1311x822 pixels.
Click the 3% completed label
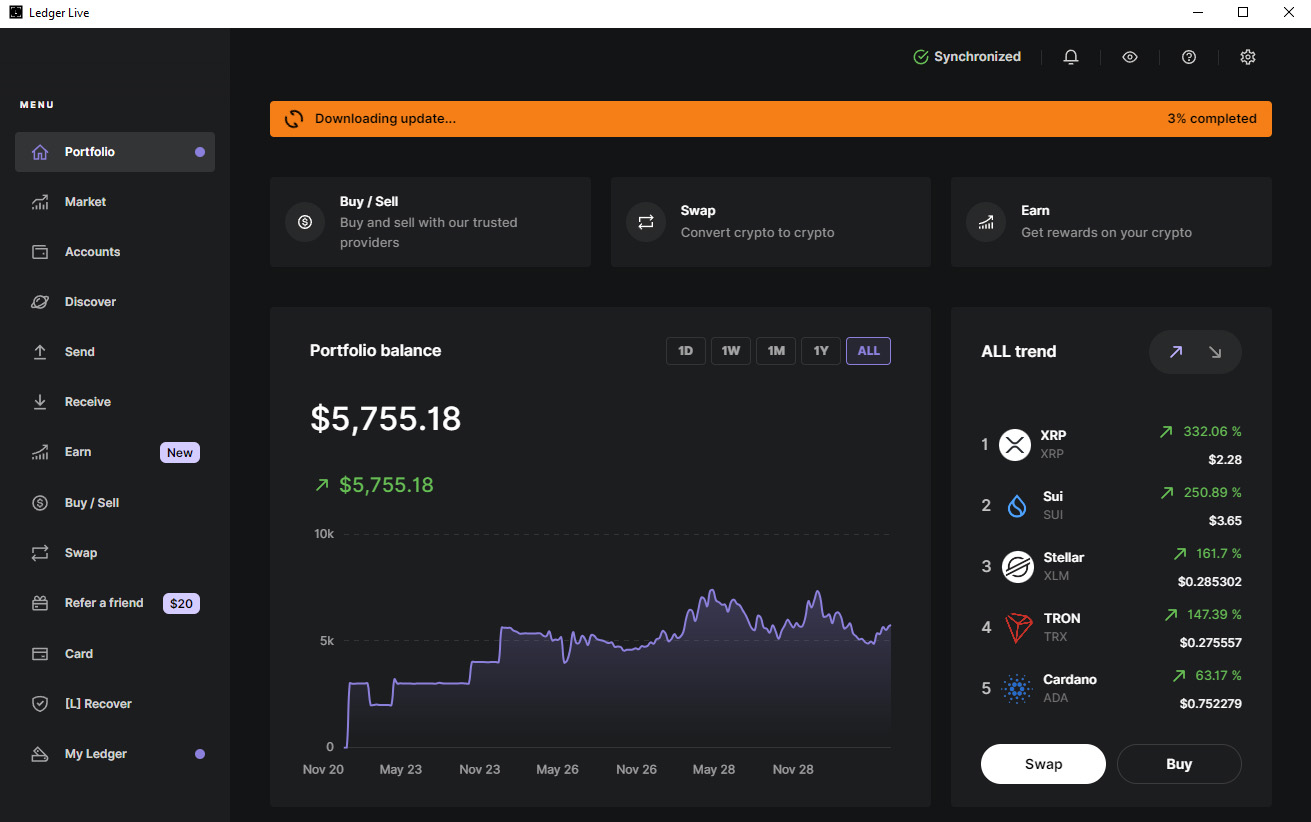click(x=1212, y=118)
